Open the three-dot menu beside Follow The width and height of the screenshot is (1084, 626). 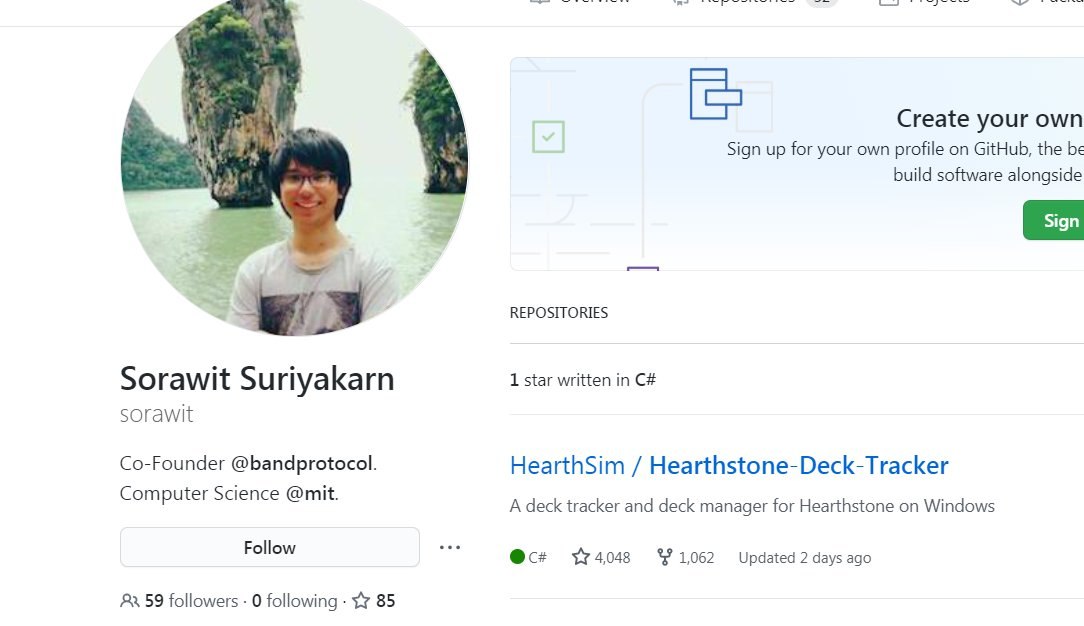click(x=450, y=547)
